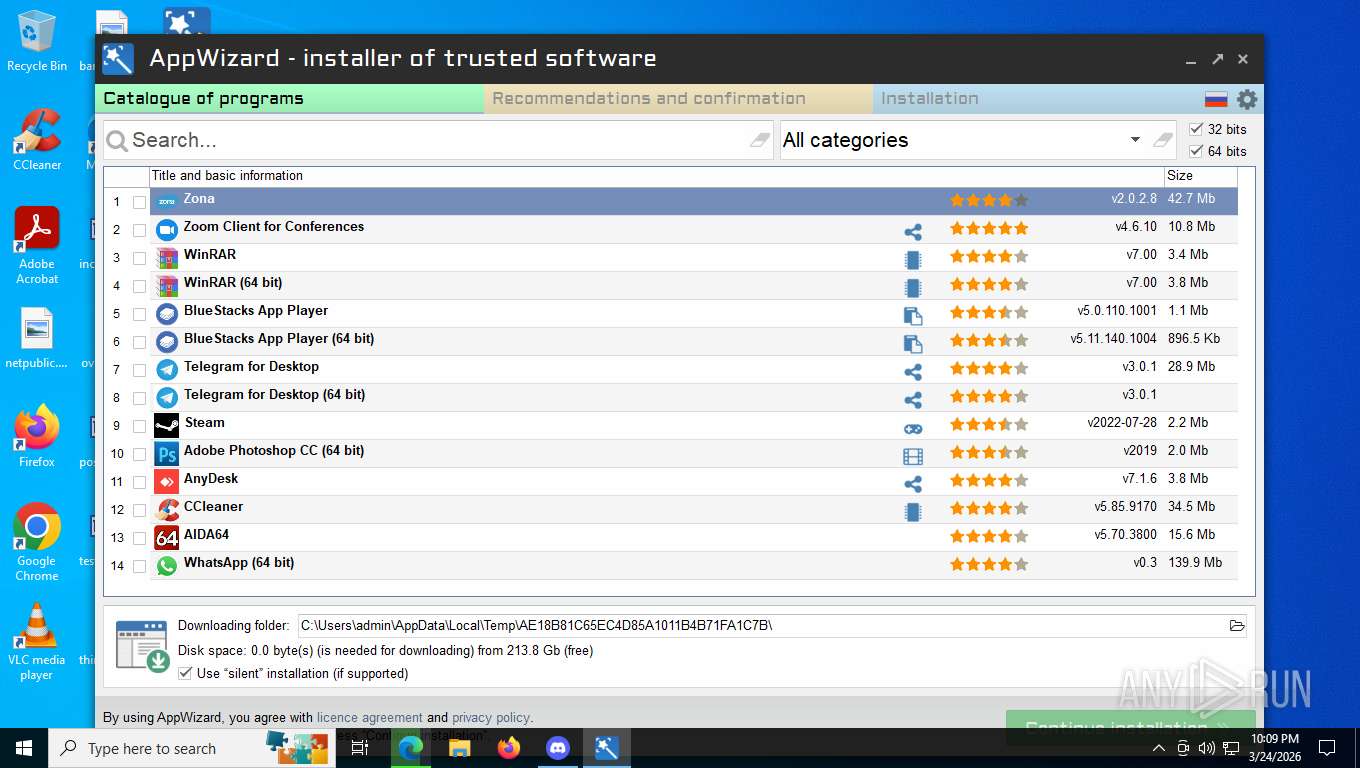The width and height of the screenshot is (1360, 768).
Task: Switch language with the Russian flag icon
Action: 1216,99
